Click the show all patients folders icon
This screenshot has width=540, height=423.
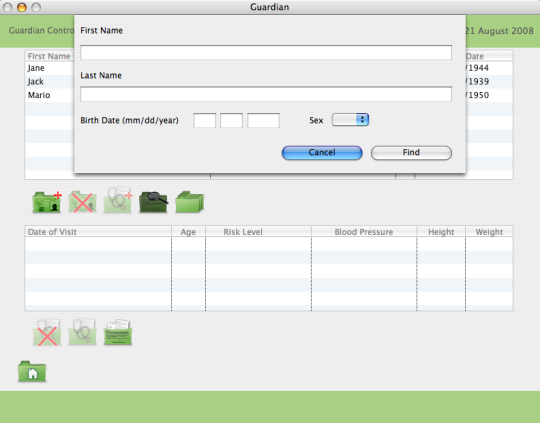click(x=190, y=202)
